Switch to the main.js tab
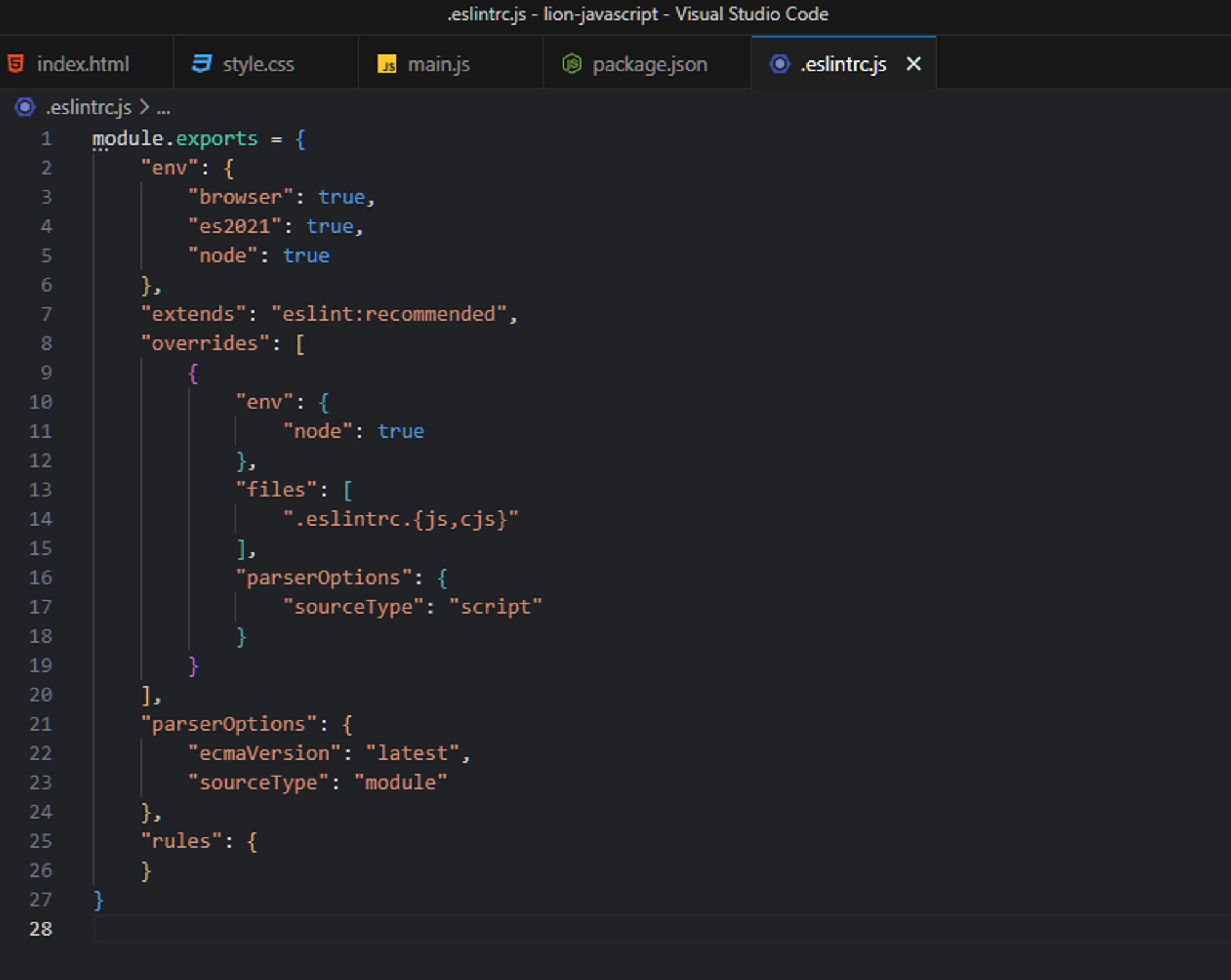Image resolution: width=1231 pixels, height=980 pixels. [438, 64]
